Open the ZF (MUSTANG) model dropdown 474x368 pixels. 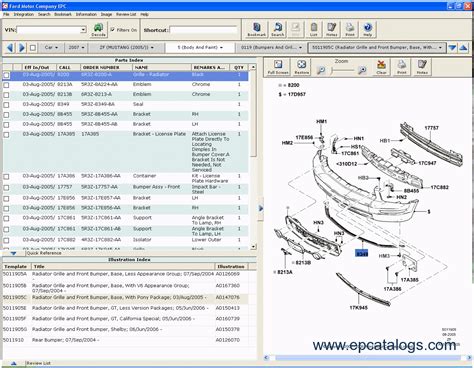pyautogui.click(x=127, y=48)
